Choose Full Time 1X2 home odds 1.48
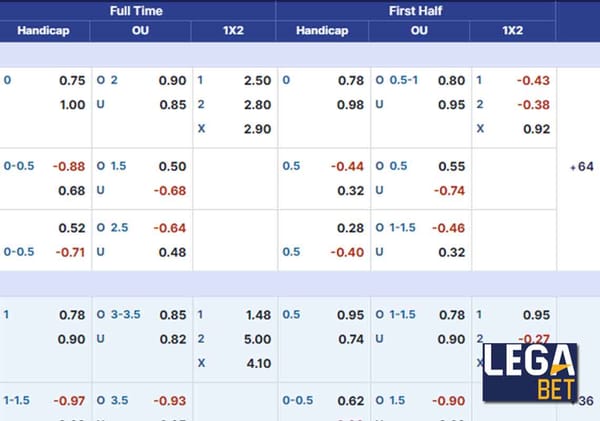The width and height of the screenshot is (600, 421). [x=259, y=315]
